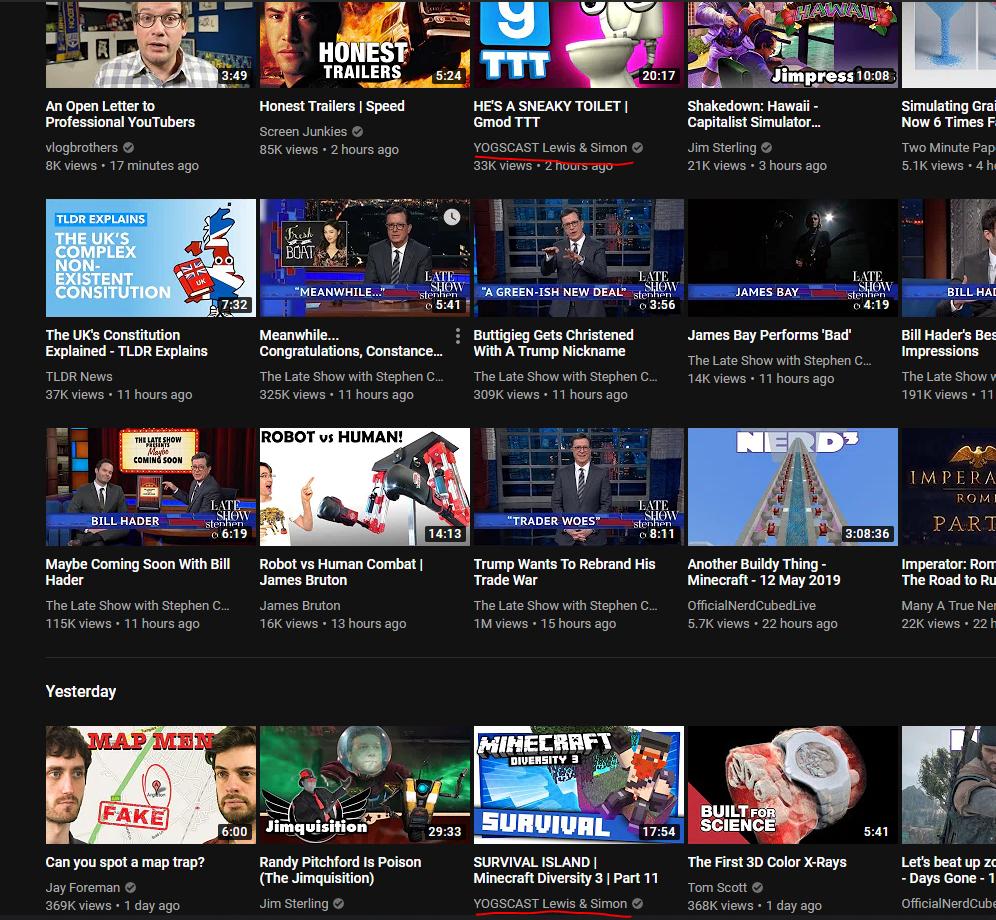
Task: Click the verified badge next to vlogbrothers
Action: coord(129,147)
